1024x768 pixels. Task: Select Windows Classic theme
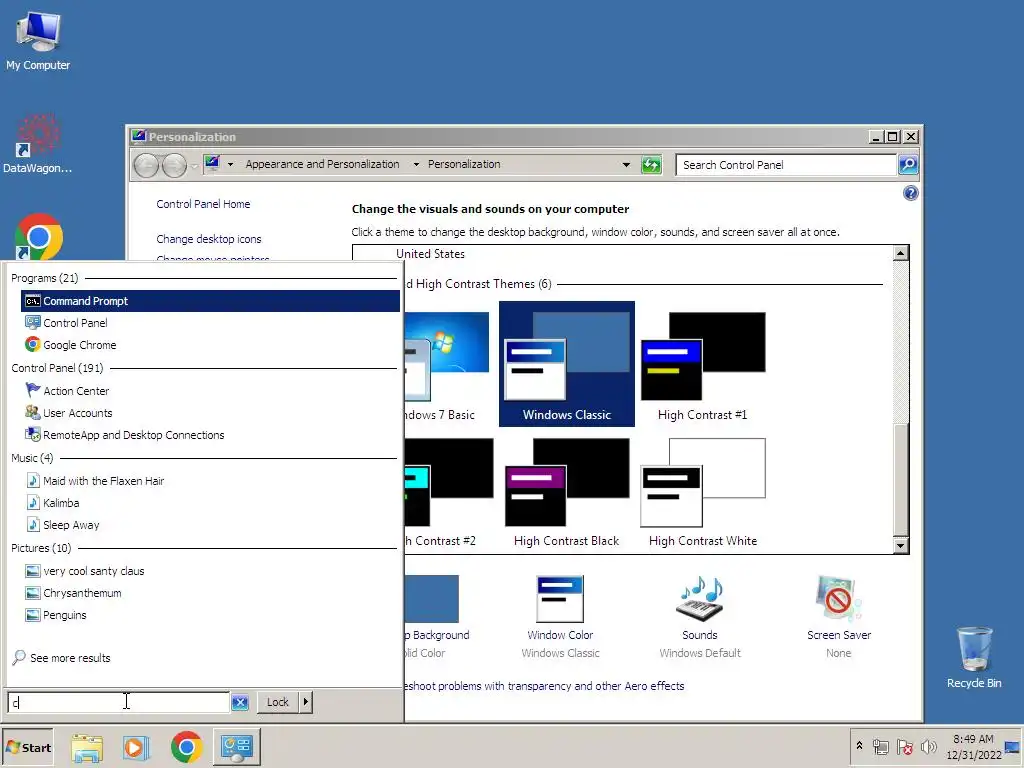coord(567,364)
